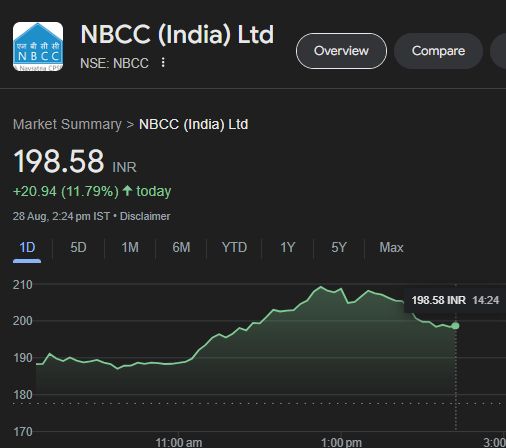Screen dimensions: 506x448
Task: Switch chart to 1M range
Action: pyautogui.click(x=130, y=248)
